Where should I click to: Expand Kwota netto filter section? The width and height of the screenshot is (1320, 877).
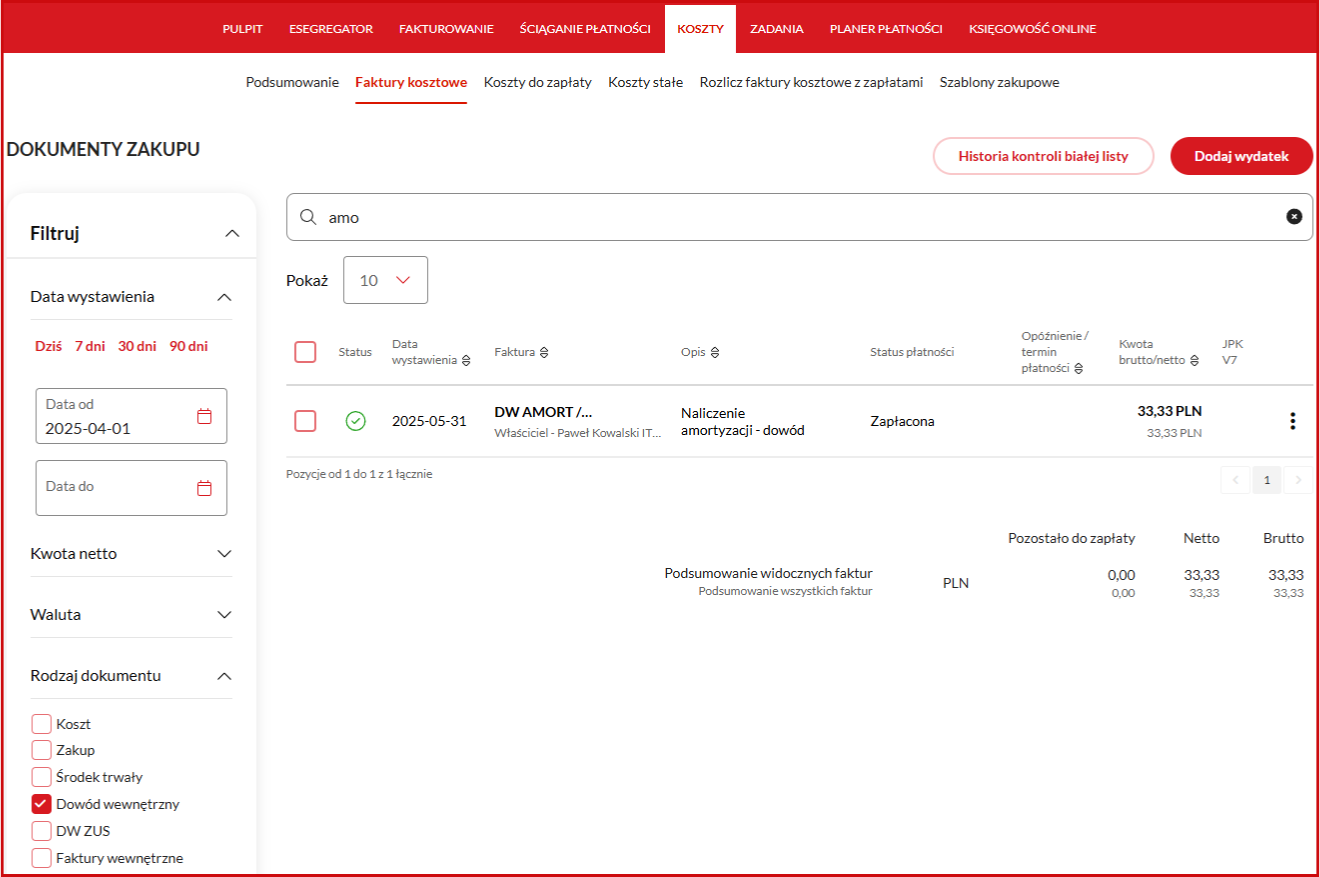[224, 554]
